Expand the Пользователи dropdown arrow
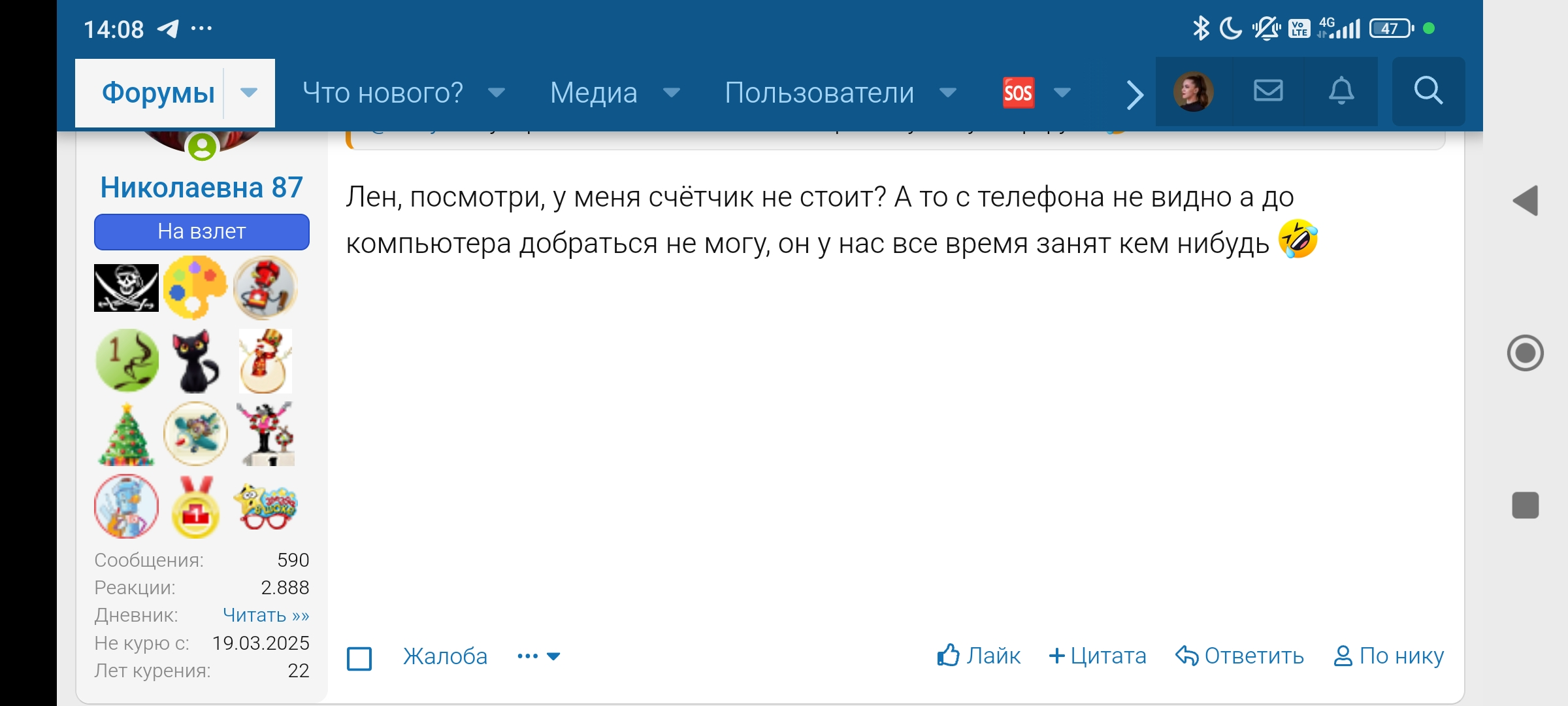Screen dimensions: 1568x706 948,93
